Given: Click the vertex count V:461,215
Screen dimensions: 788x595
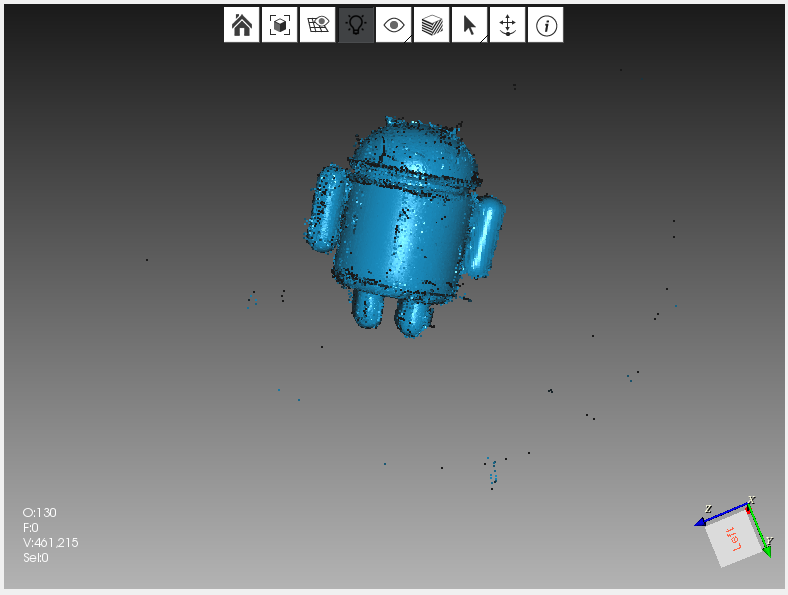Looking at the screenshot, I should (x=51, y=543).
